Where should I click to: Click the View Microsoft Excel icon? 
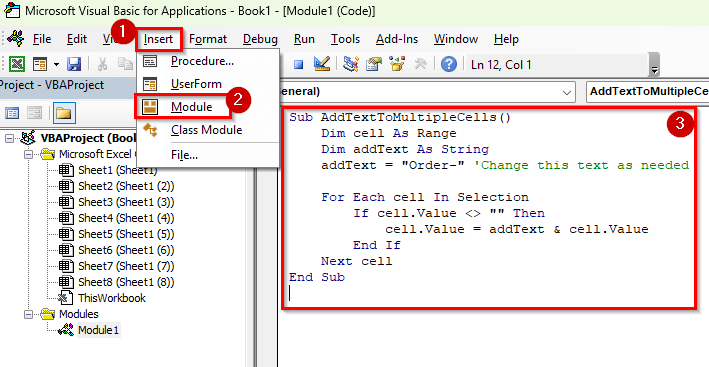point(17,64)
